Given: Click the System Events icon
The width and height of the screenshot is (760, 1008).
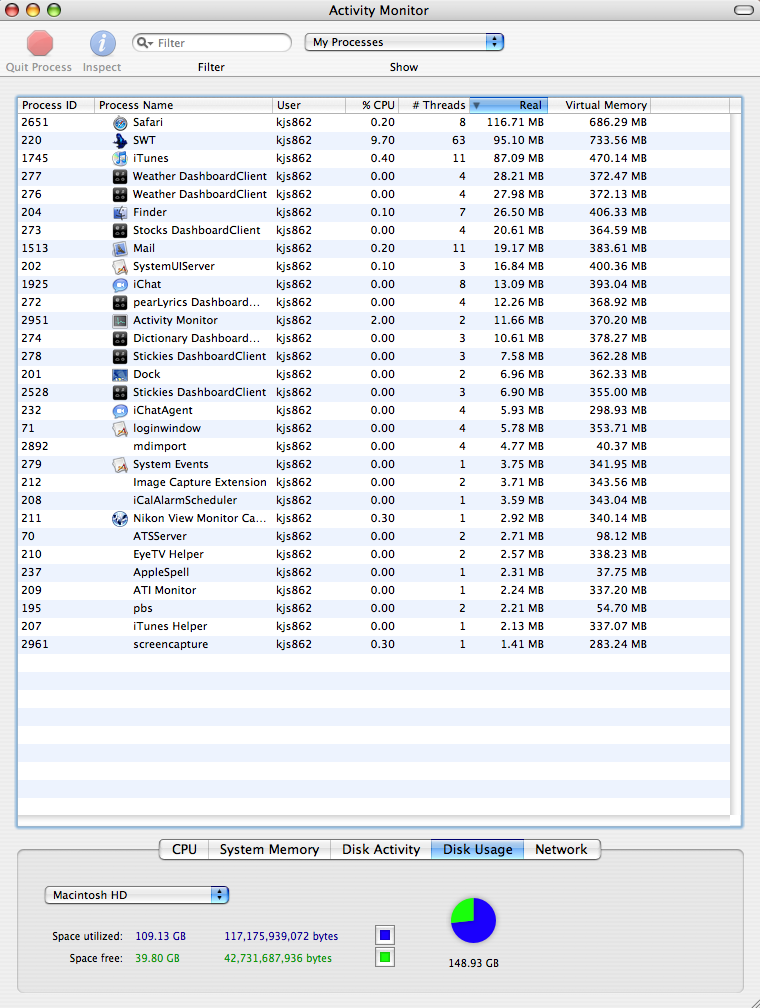Looking at the screenshot, I should click(x=120, y=465).
